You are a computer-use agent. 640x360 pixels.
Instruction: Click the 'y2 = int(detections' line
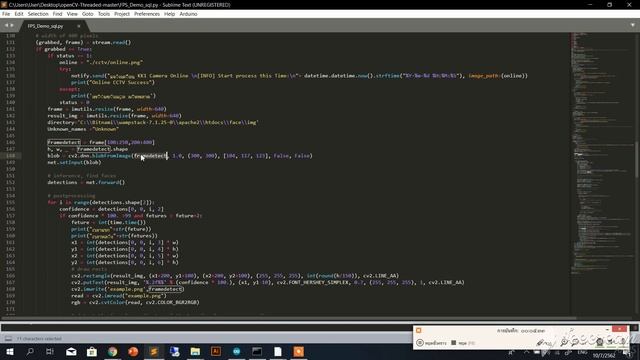(125, 262)
